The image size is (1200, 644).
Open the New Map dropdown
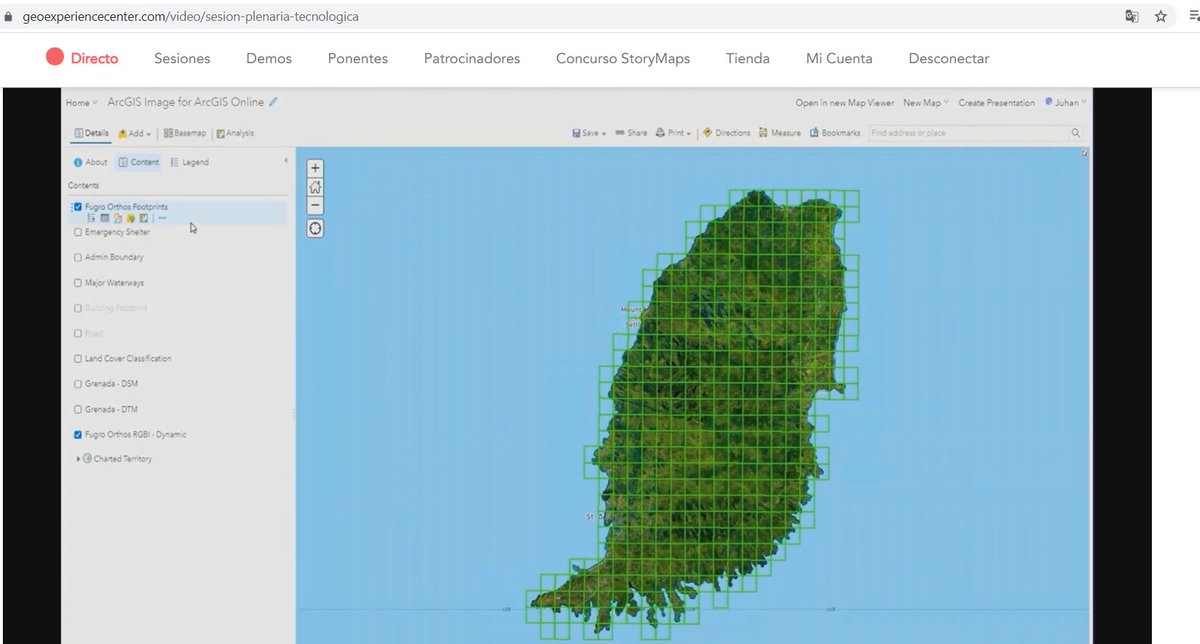(926, 102)
